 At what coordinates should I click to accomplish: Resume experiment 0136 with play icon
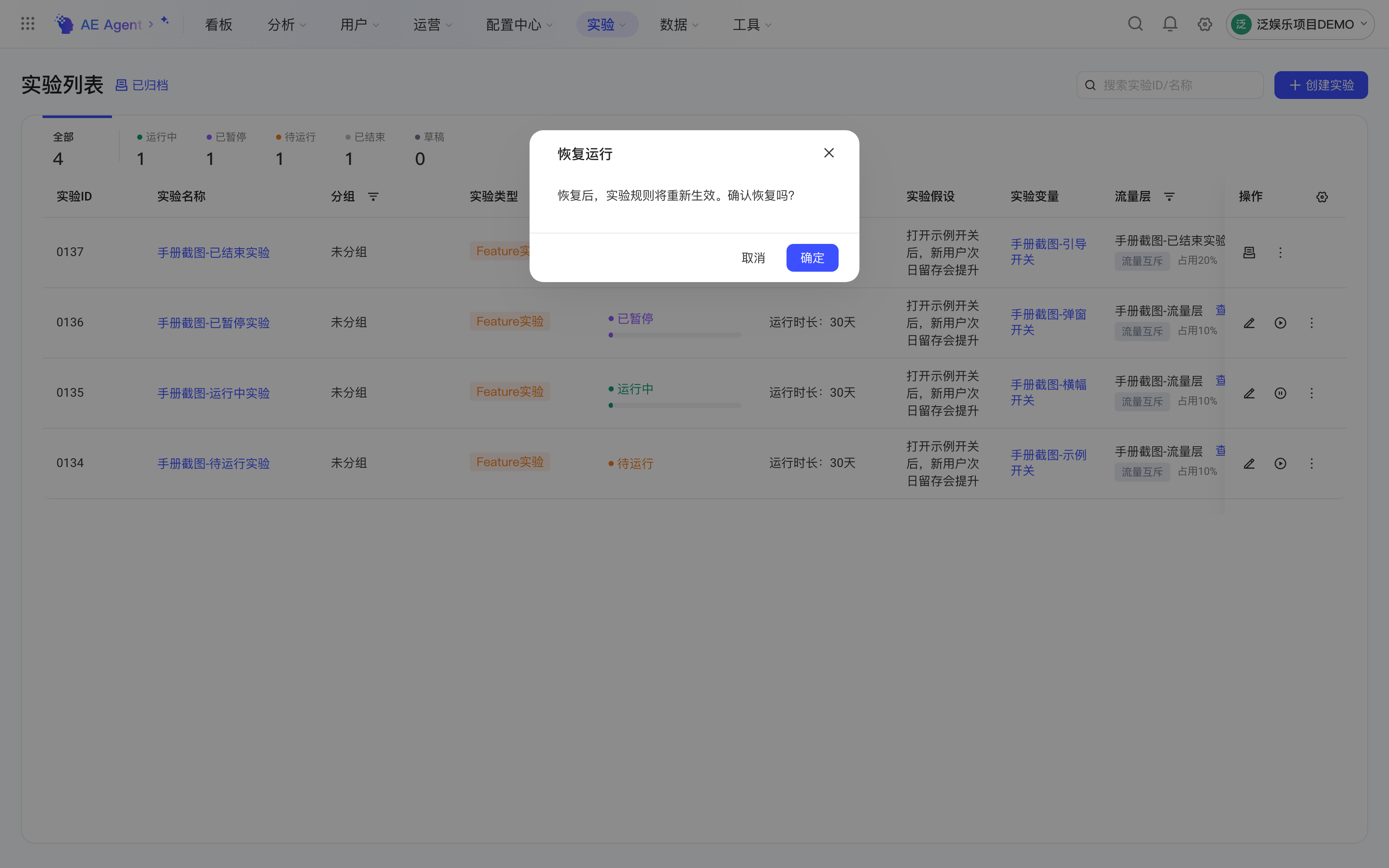coord(1280,323)
